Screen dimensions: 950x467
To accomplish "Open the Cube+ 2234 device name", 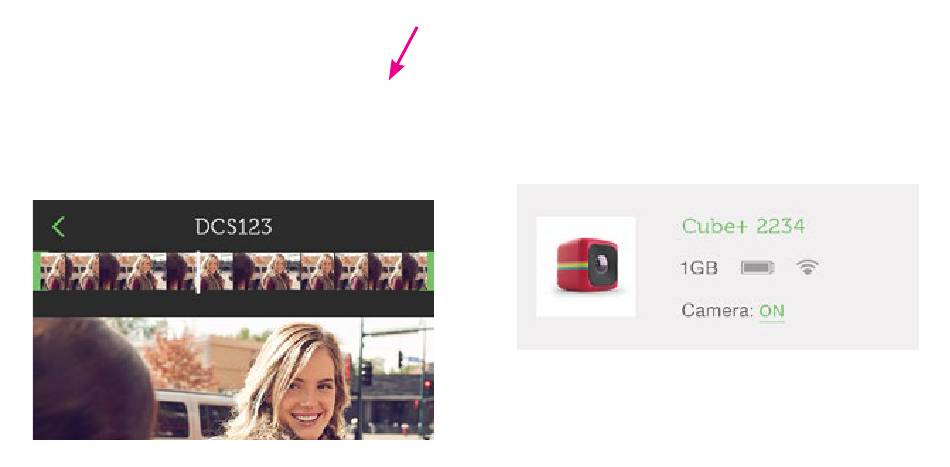I will click(743, 226).
